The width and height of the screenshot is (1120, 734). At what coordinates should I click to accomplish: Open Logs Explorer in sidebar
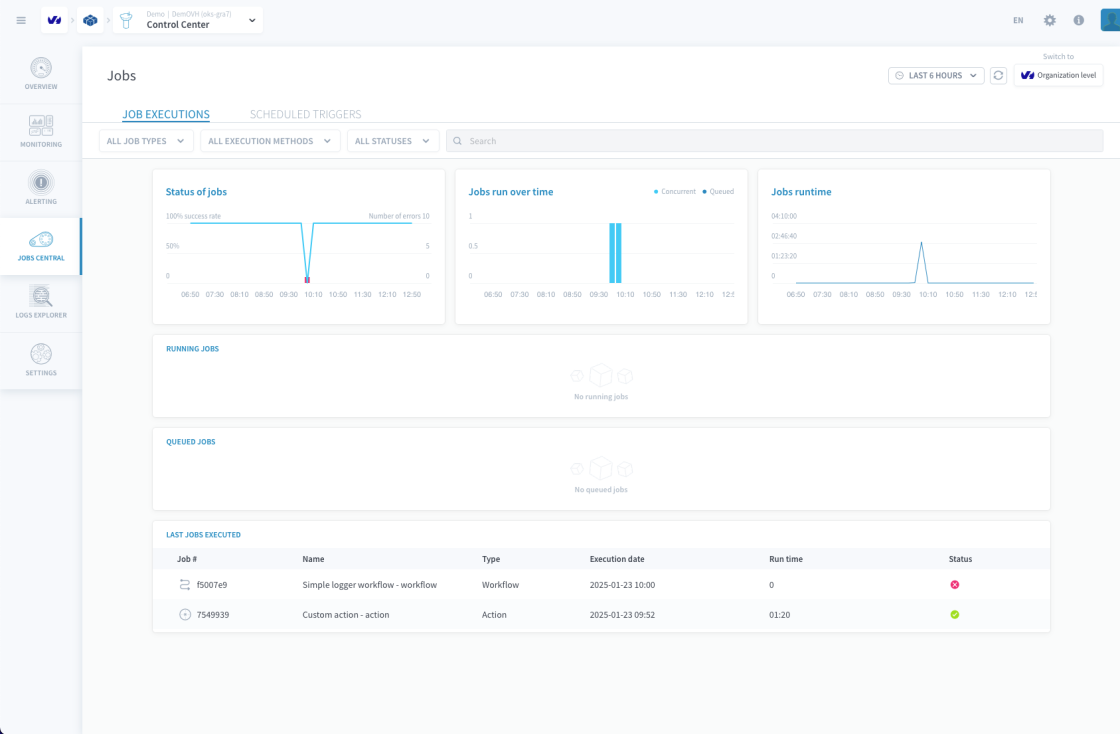(41, 303)
